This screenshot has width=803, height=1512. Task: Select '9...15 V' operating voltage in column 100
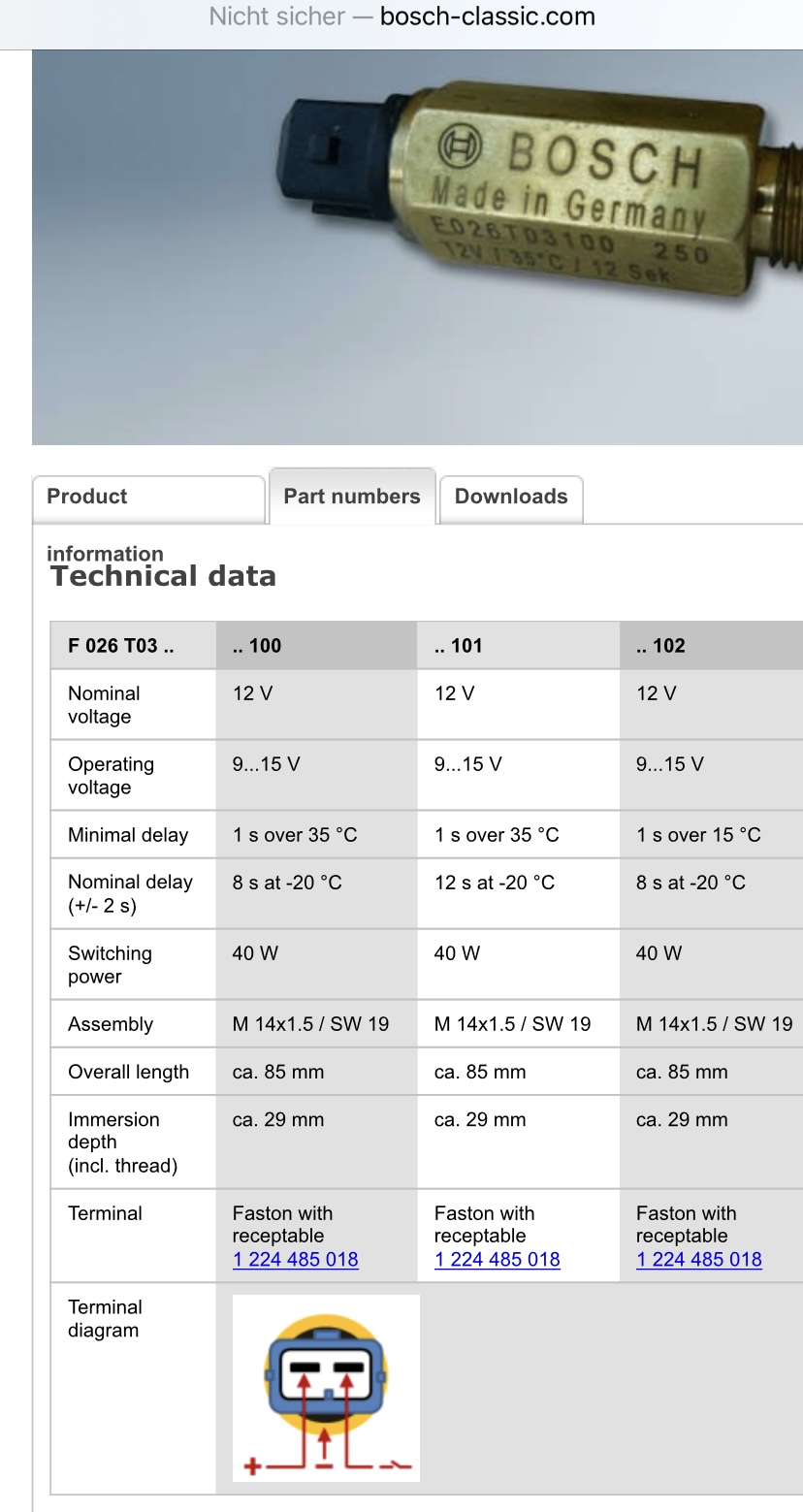click(x=267, y=764)
